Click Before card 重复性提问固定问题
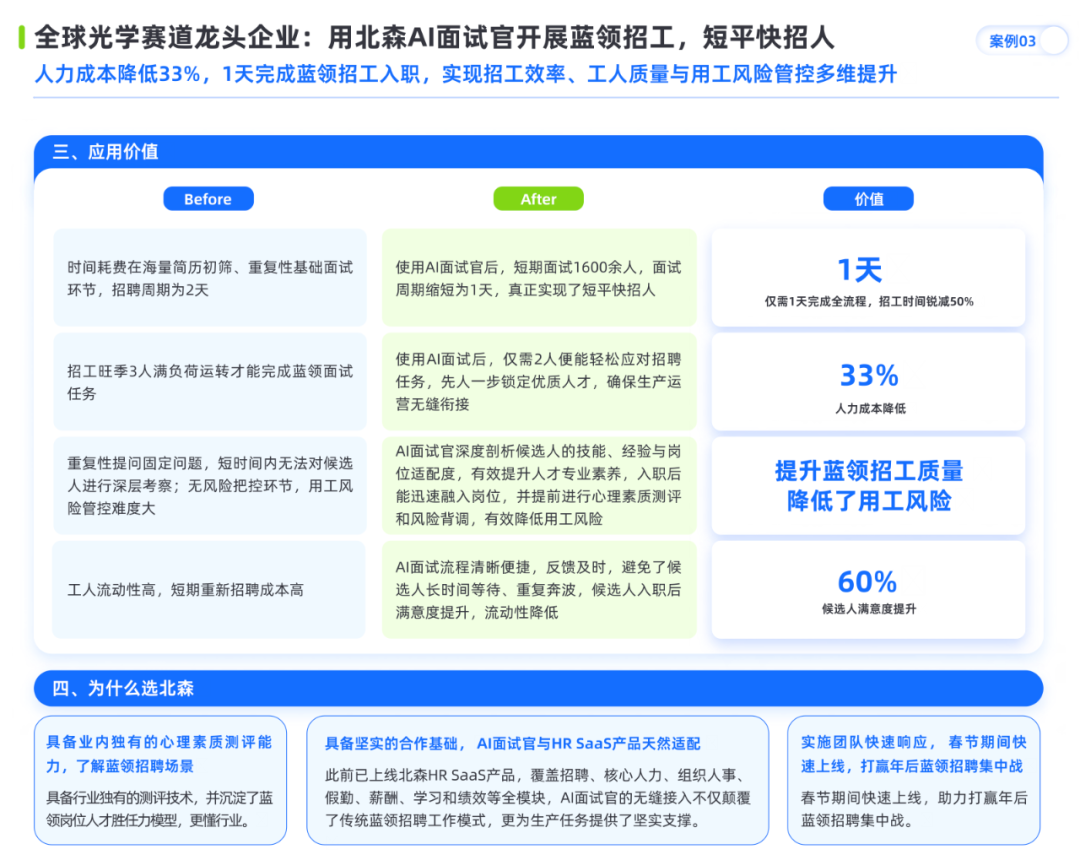This screenshot has width=1080, height=860. click(x=209, y=485)
